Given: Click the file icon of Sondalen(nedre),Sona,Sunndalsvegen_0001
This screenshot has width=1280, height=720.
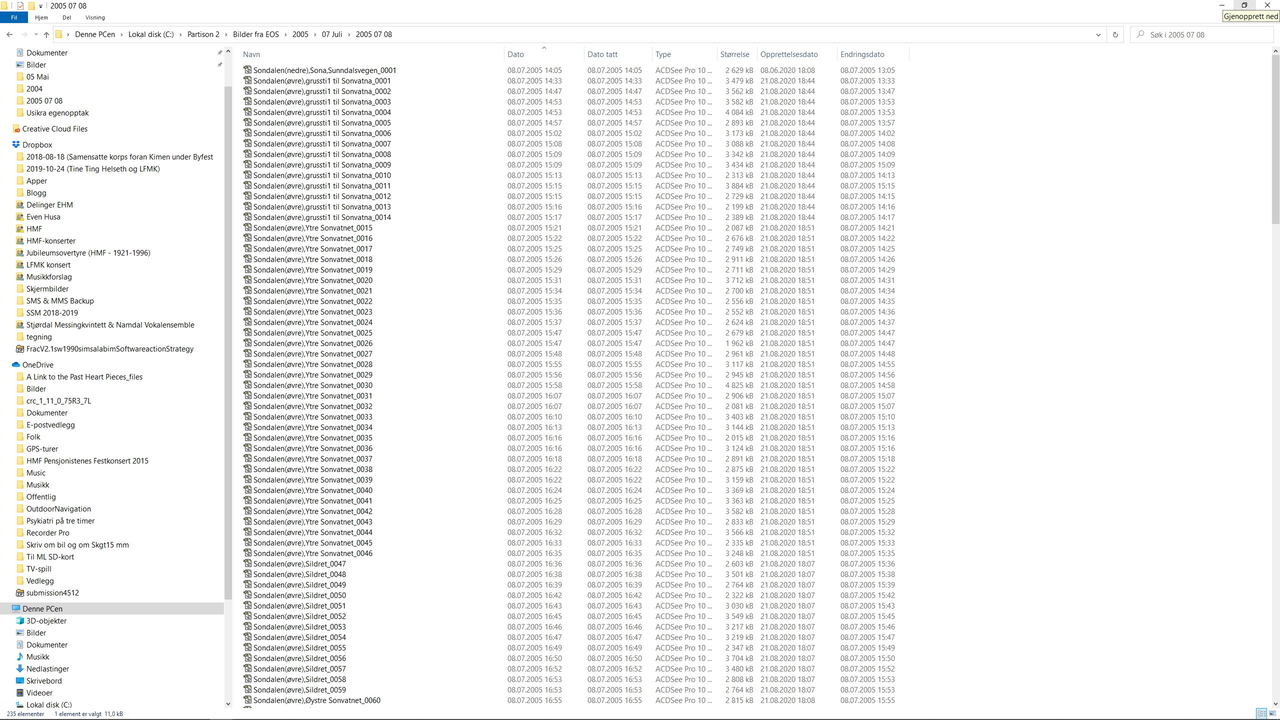Looking at the screenshot, I should pyautogui.click(x=247, y=70).
